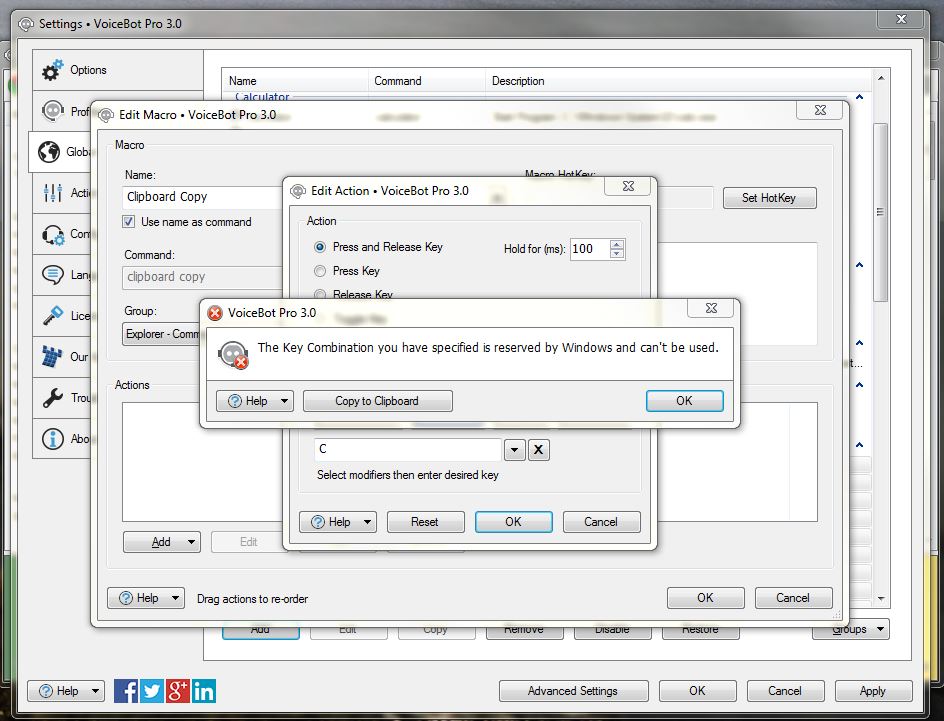
Task: Click the X clear key button
Action: pos(538,450)
